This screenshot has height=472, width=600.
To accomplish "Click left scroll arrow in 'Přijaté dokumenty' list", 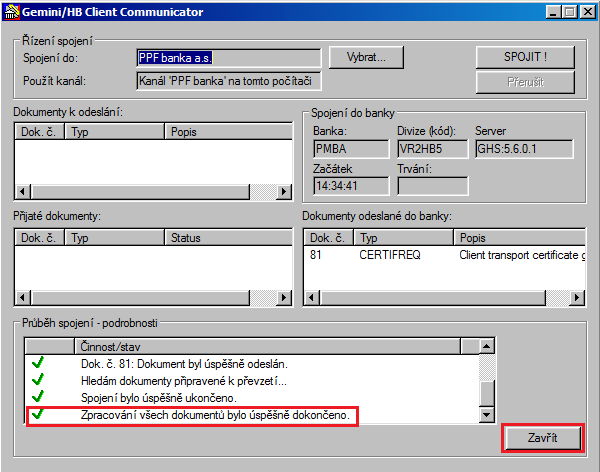I will tap(23, 297).
